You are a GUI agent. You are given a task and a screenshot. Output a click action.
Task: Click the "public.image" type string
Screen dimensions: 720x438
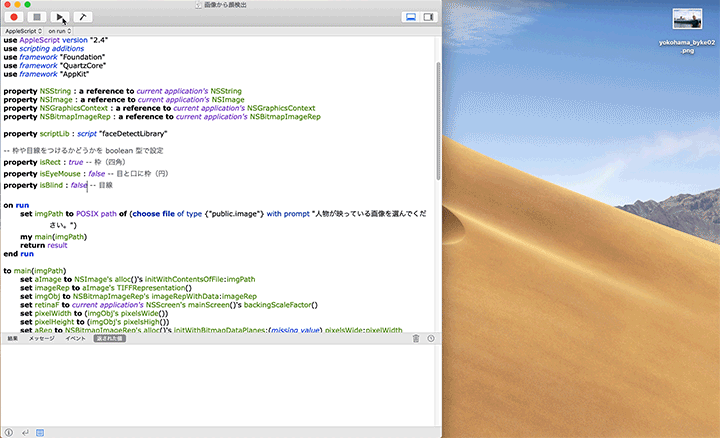pyautogui.click(x=234, y=213)
